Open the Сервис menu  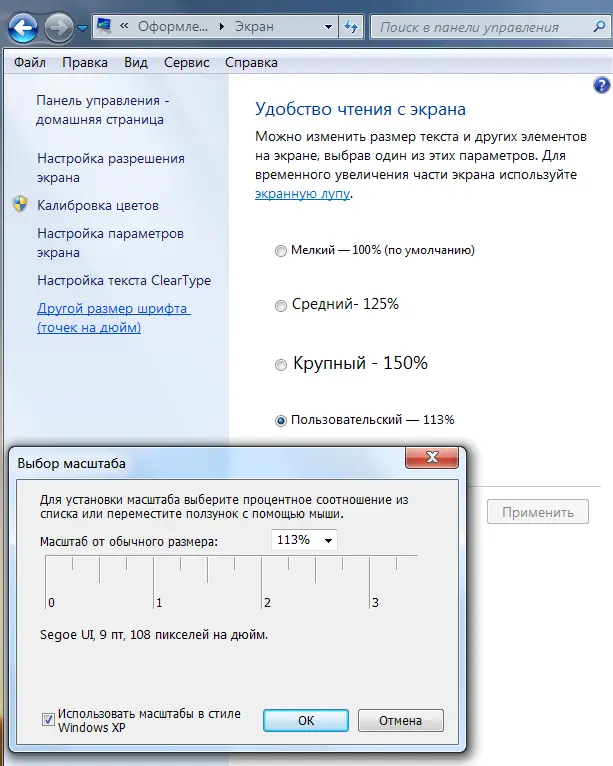coord(187,63)
